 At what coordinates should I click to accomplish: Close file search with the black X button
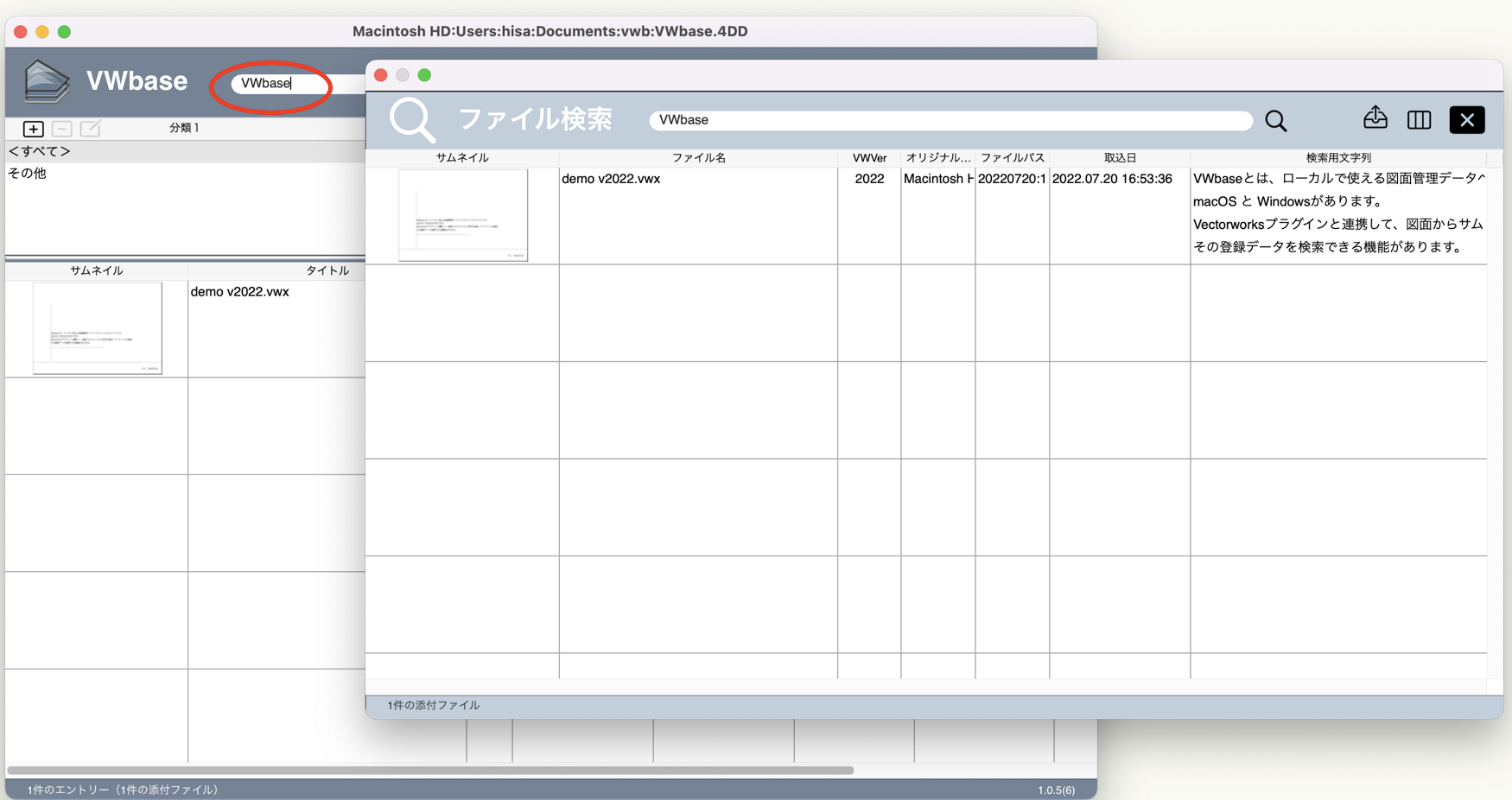tap(1467, 120)
